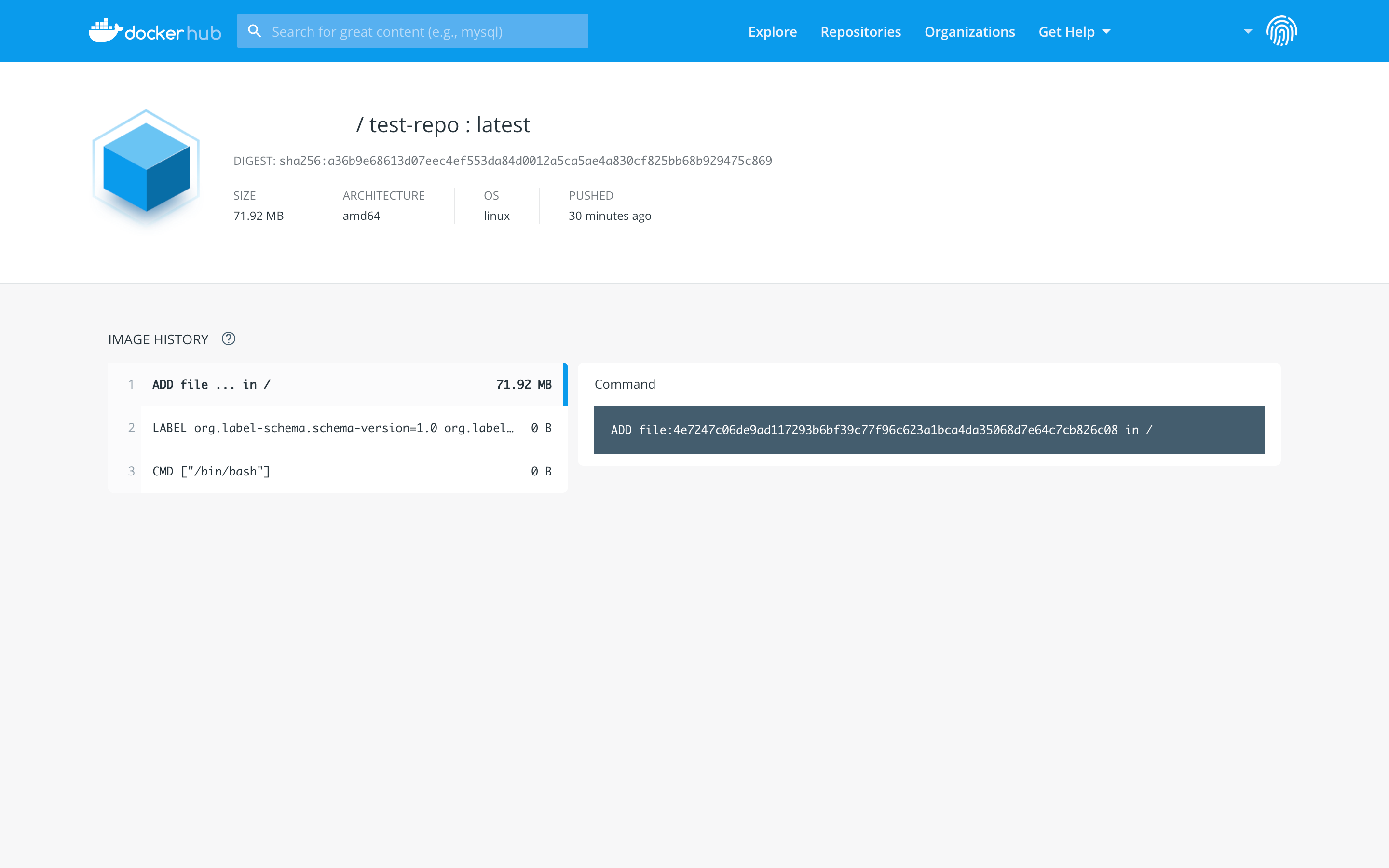Screen dimensions: 1389x868
Task: Select the ADD file layer row
Action: point(321,384)
